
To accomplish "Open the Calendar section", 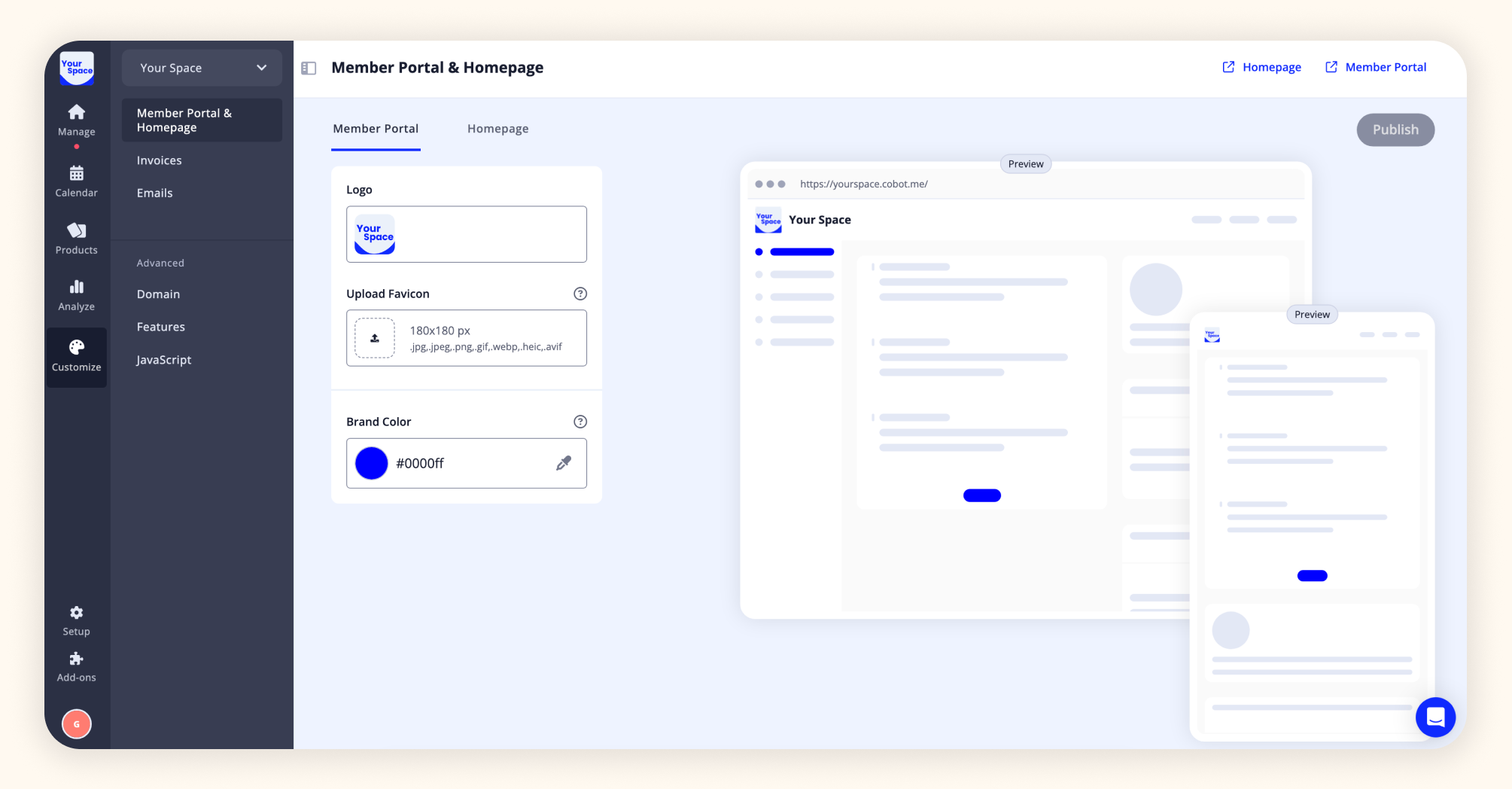I will (76, 180).
